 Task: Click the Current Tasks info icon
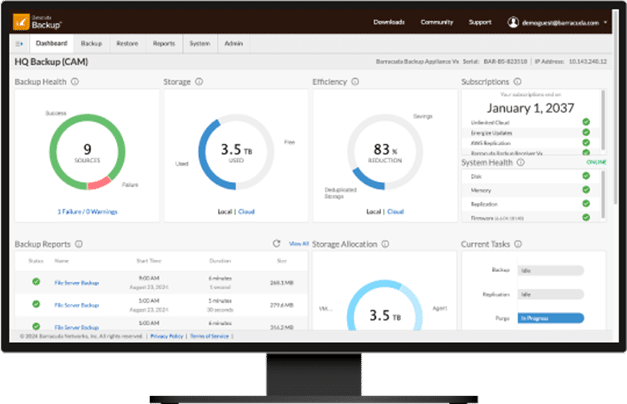(x=518, y=243)
